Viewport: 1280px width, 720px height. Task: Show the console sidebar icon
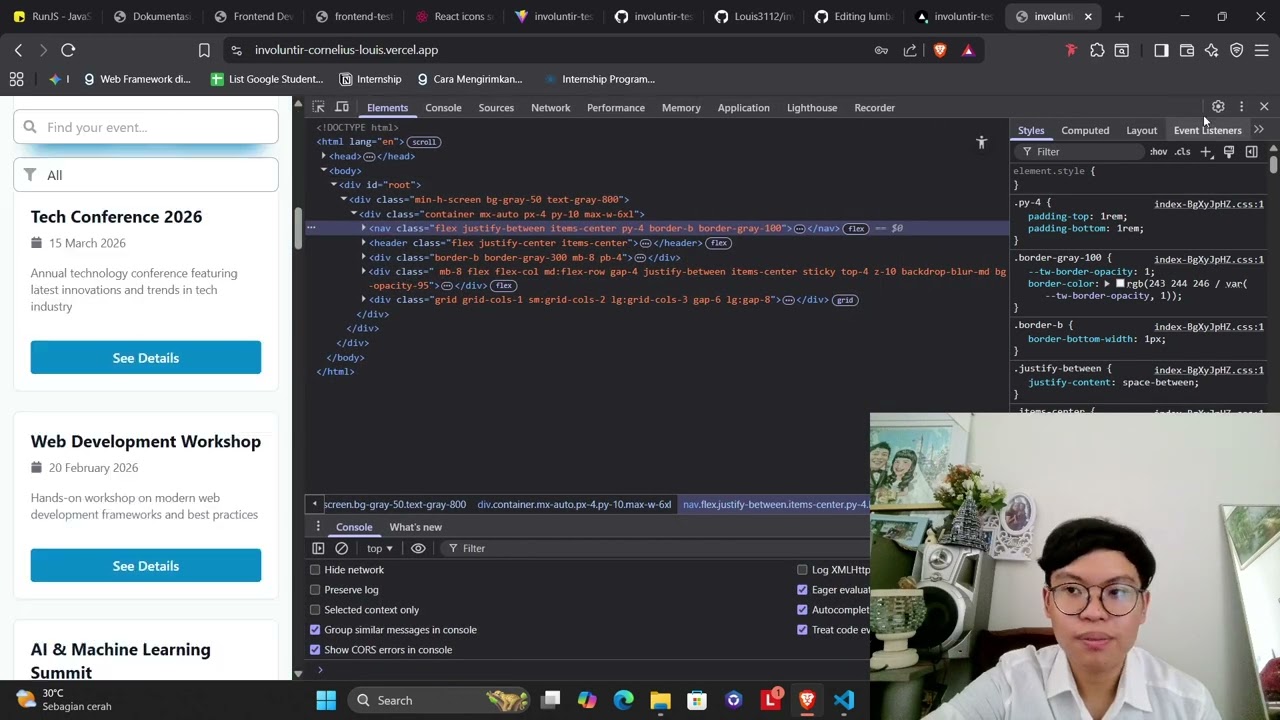(318, 548)
